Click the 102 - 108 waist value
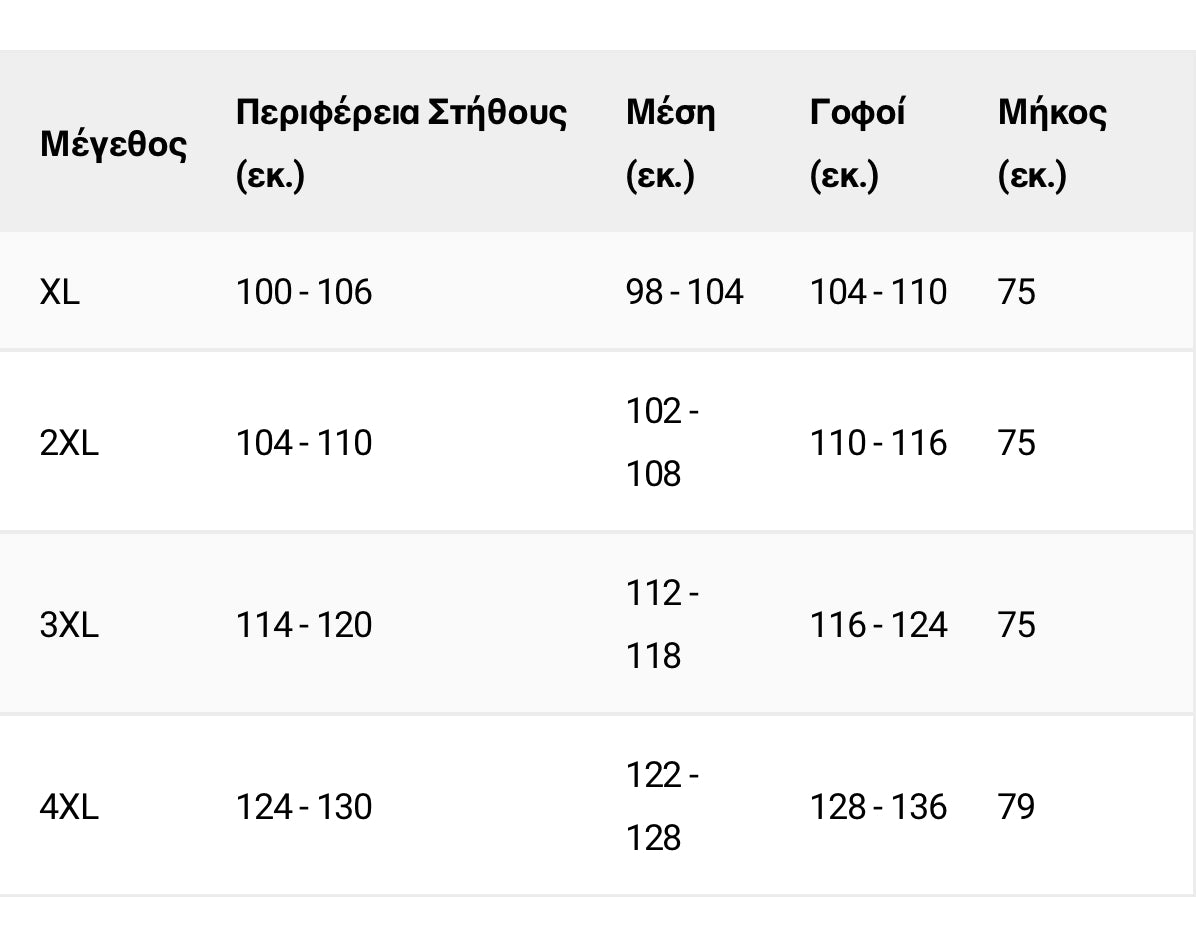The image size is (1196, 937). (x=662, y=442)
